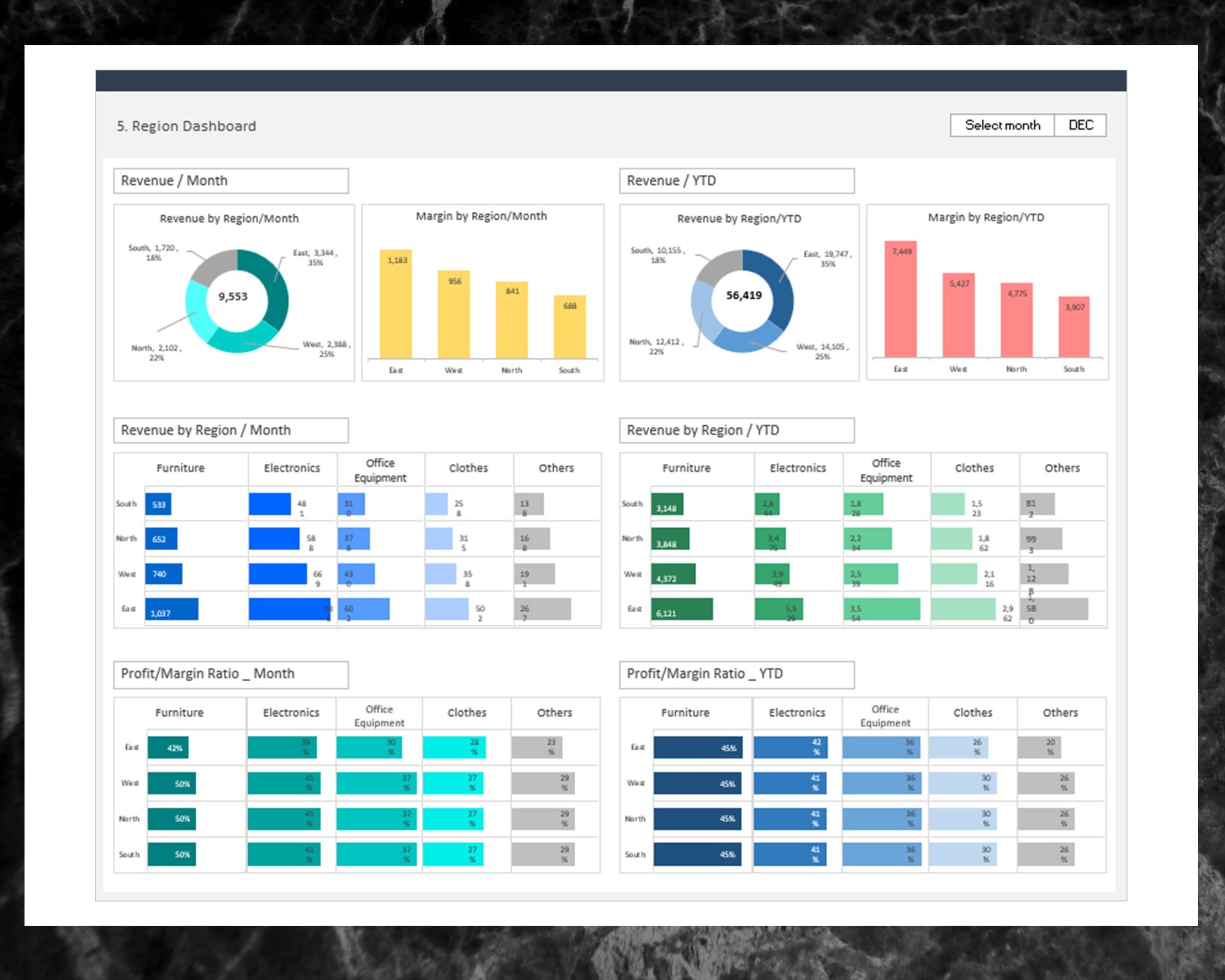Click the Revenue / Month section title

pyautogui.click(x=173, y=180)
